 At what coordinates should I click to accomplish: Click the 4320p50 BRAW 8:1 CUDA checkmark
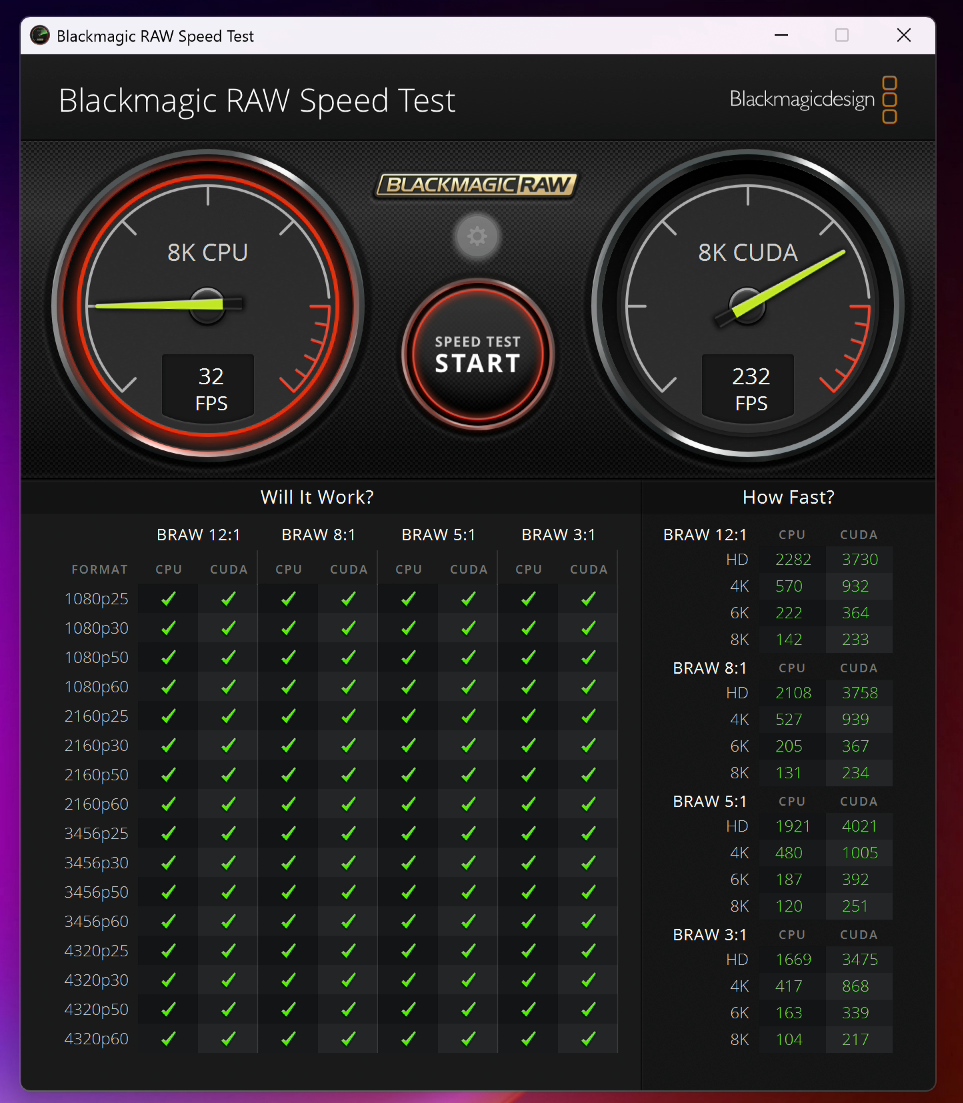pyautogui.click(x=348, y=1009)
